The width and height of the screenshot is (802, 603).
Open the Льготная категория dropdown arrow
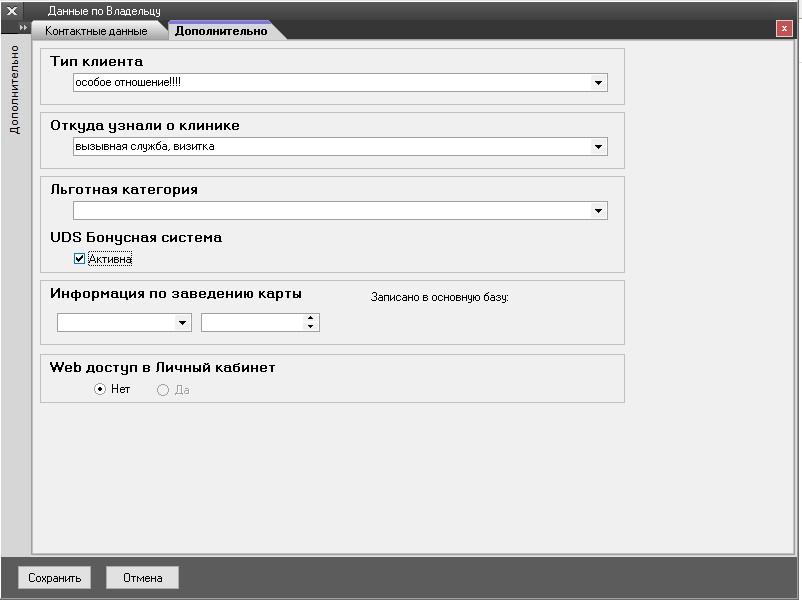click(598, 211)
